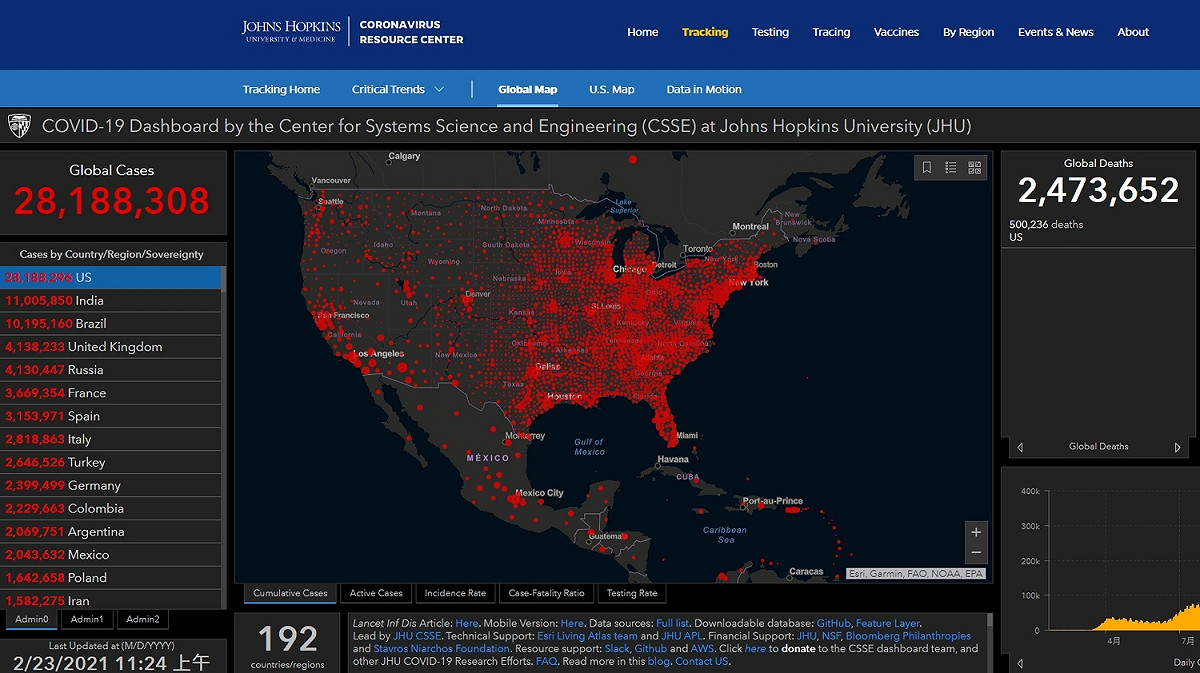Open the By Region nav menu
This screenshot has height=673, width=1200.
968,32
